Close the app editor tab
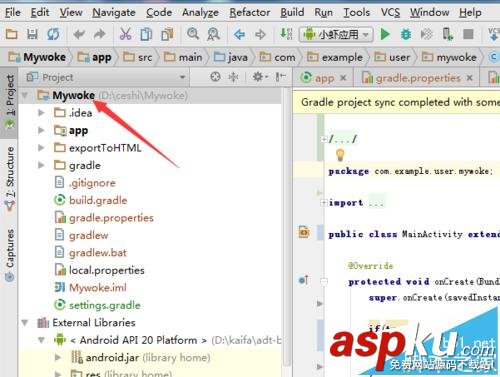 tap(343, 78)
